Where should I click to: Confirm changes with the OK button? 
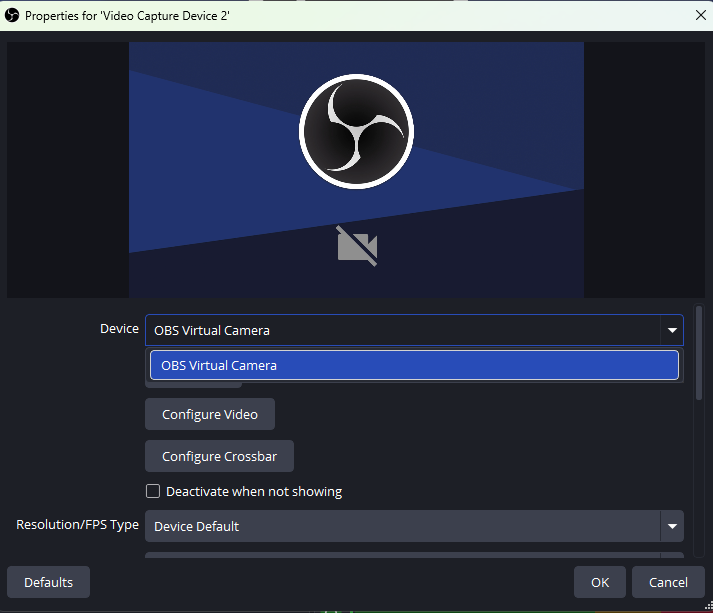[600, 582]
